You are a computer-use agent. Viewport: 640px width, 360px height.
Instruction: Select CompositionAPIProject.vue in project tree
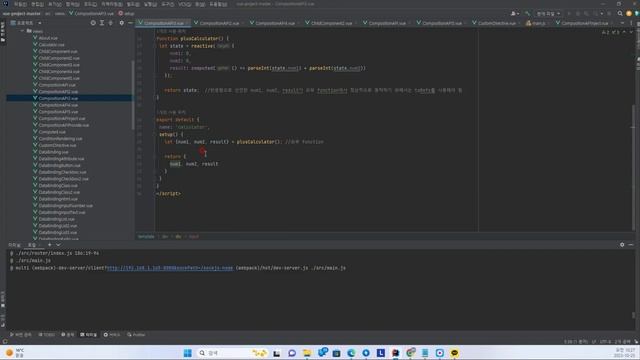(x=62, y=118)
